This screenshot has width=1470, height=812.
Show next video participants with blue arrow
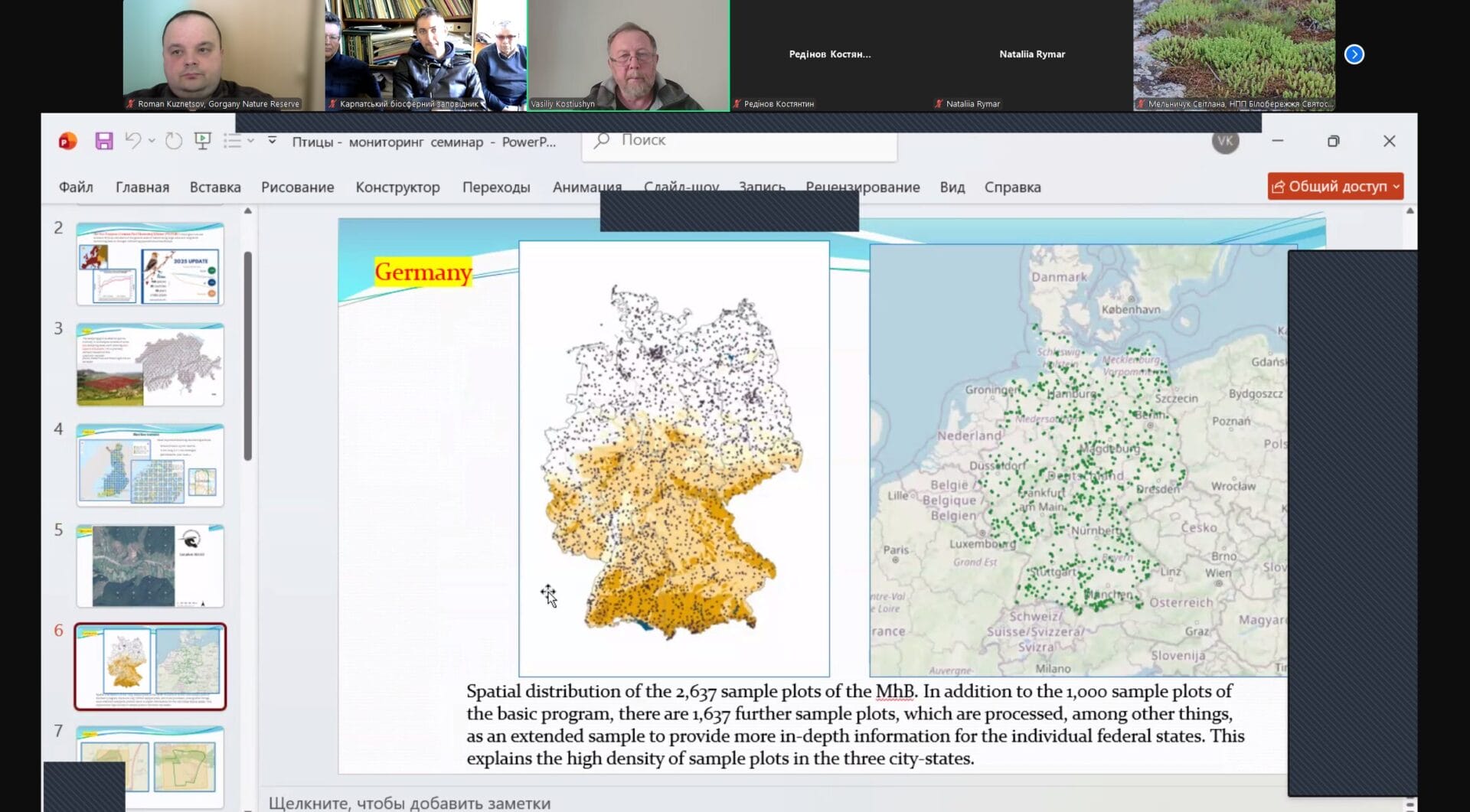[1354, 54]
